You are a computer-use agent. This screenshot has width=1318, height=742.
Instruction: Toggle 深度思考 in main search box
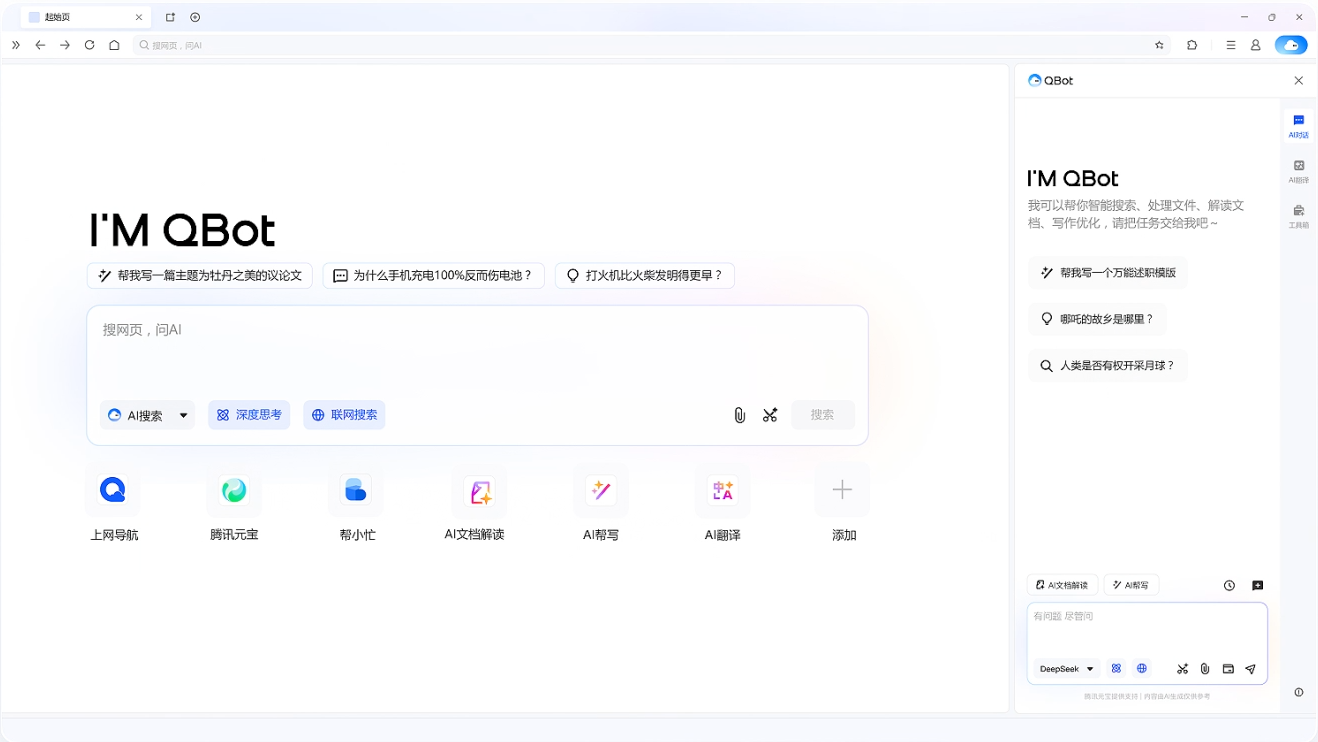[x=249, y=415]
